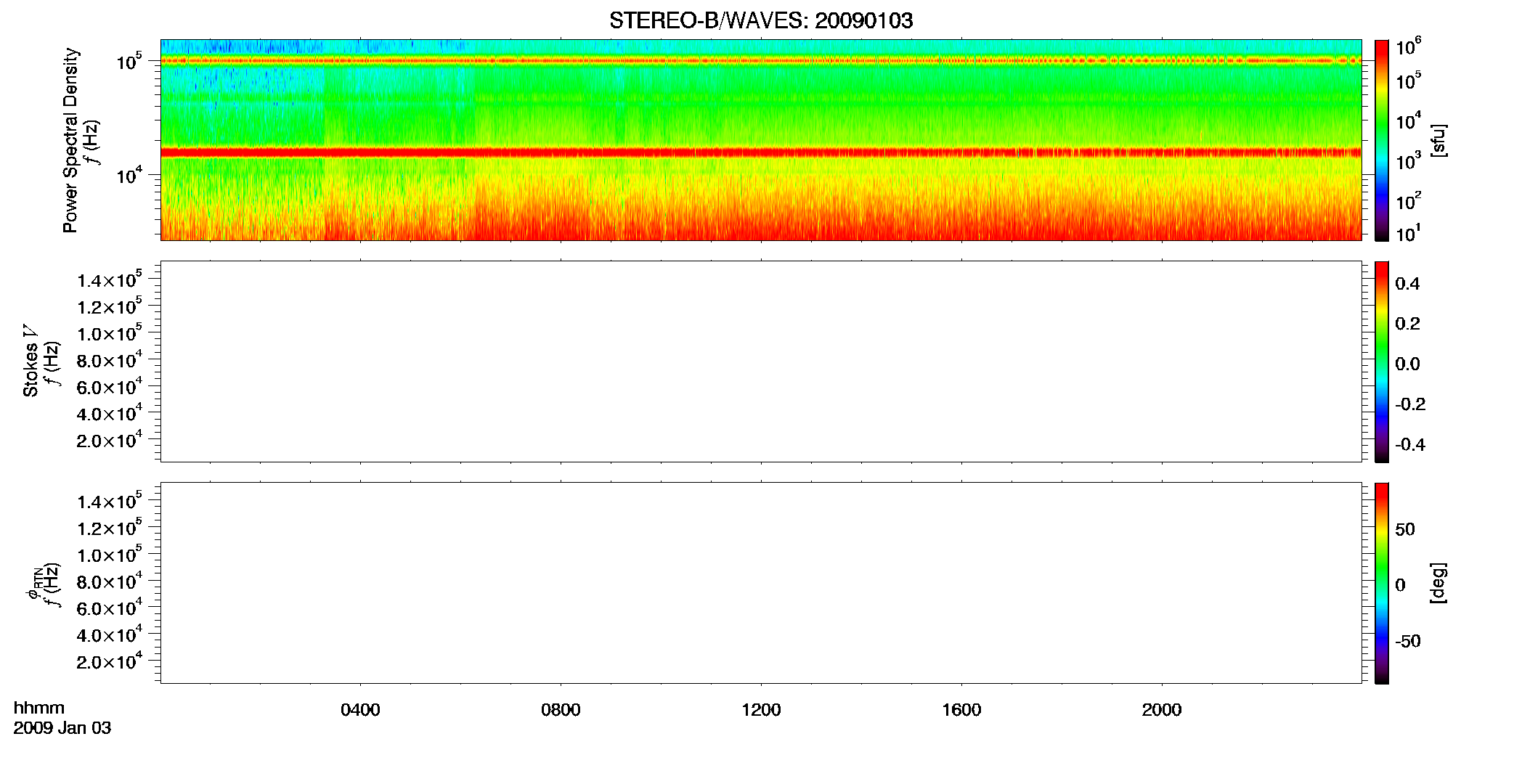Click the [sfu] unit label
Screen dimensions: 1522x784
click(x=1438, y=141)
